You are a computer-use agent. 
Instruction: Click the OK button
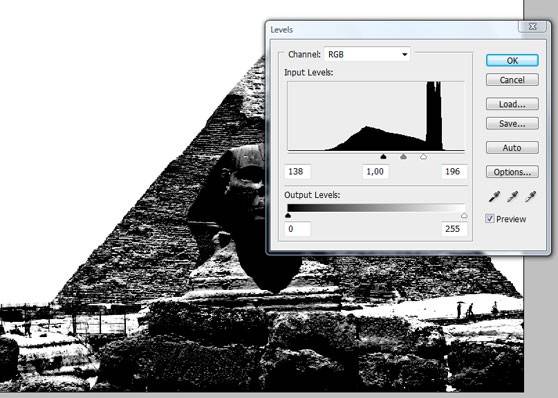(512, 61)
